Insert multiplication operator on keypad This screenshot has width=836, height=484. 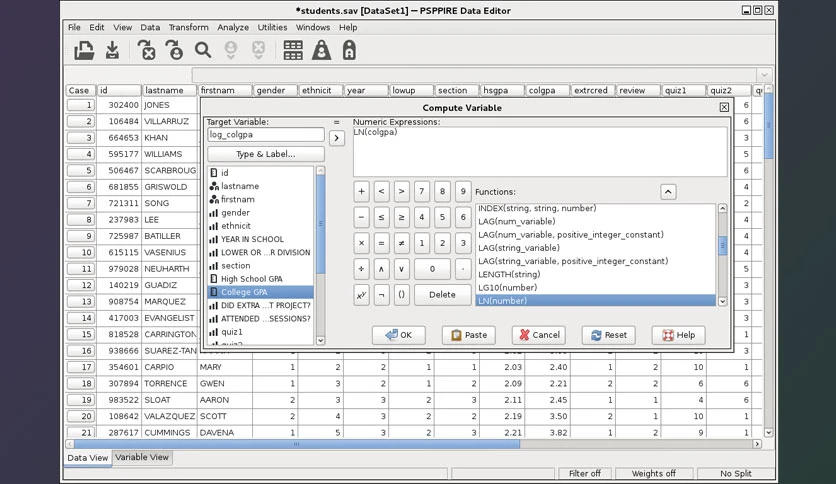[x=361, y=243]
